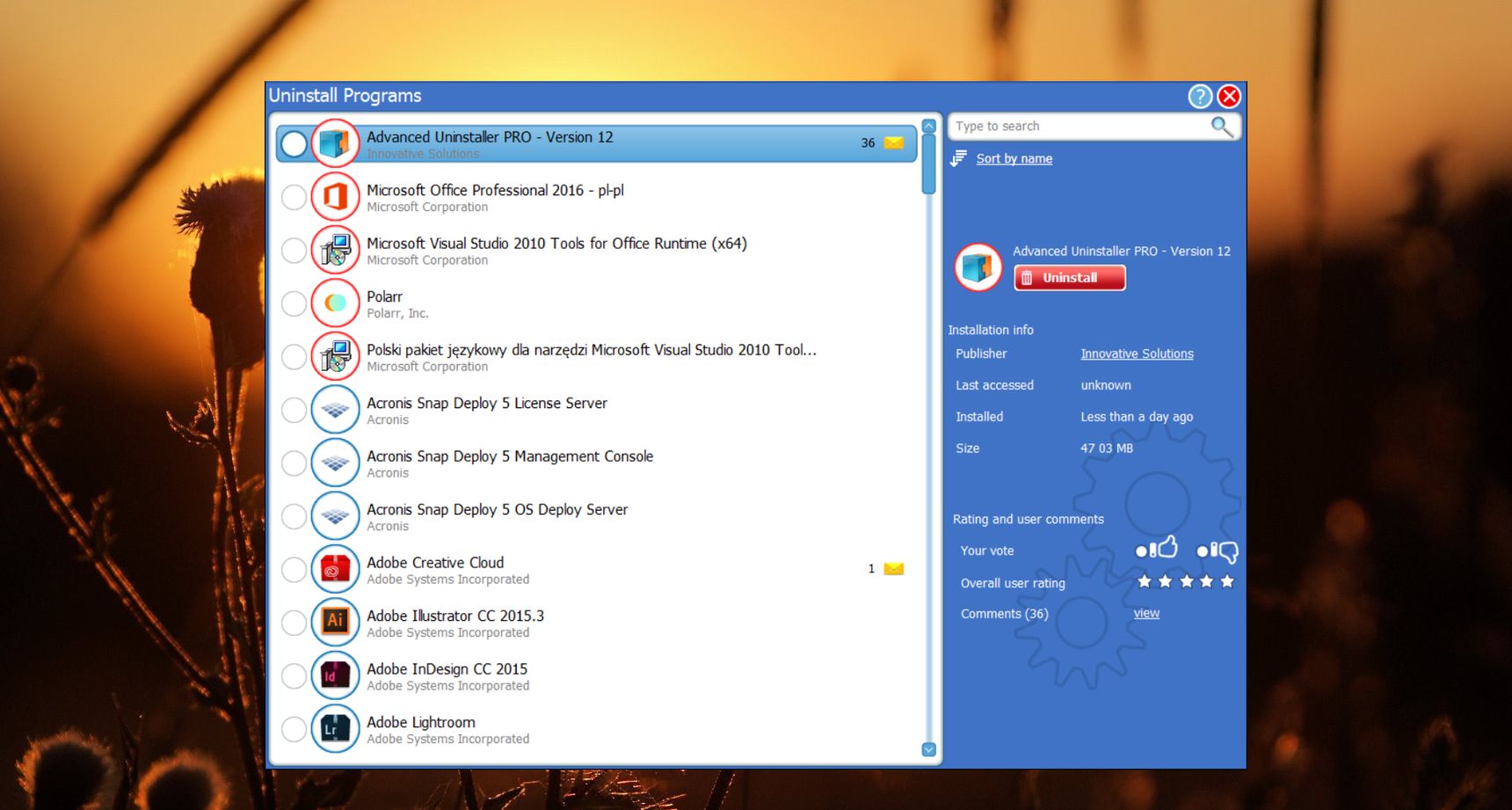Select the radio button for Polarr

point(294,303)
